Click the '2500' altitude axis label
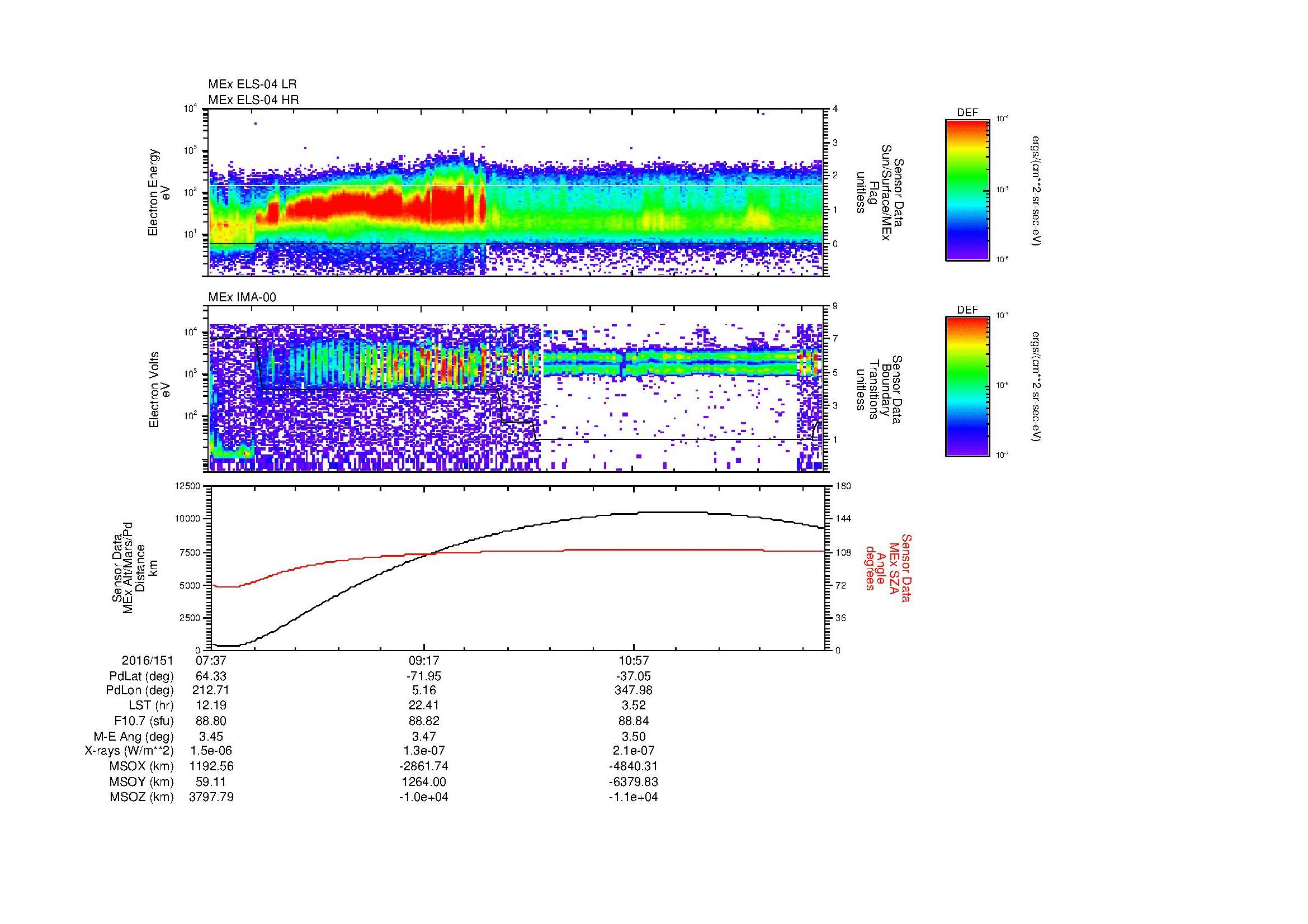 tap(191, 618)
